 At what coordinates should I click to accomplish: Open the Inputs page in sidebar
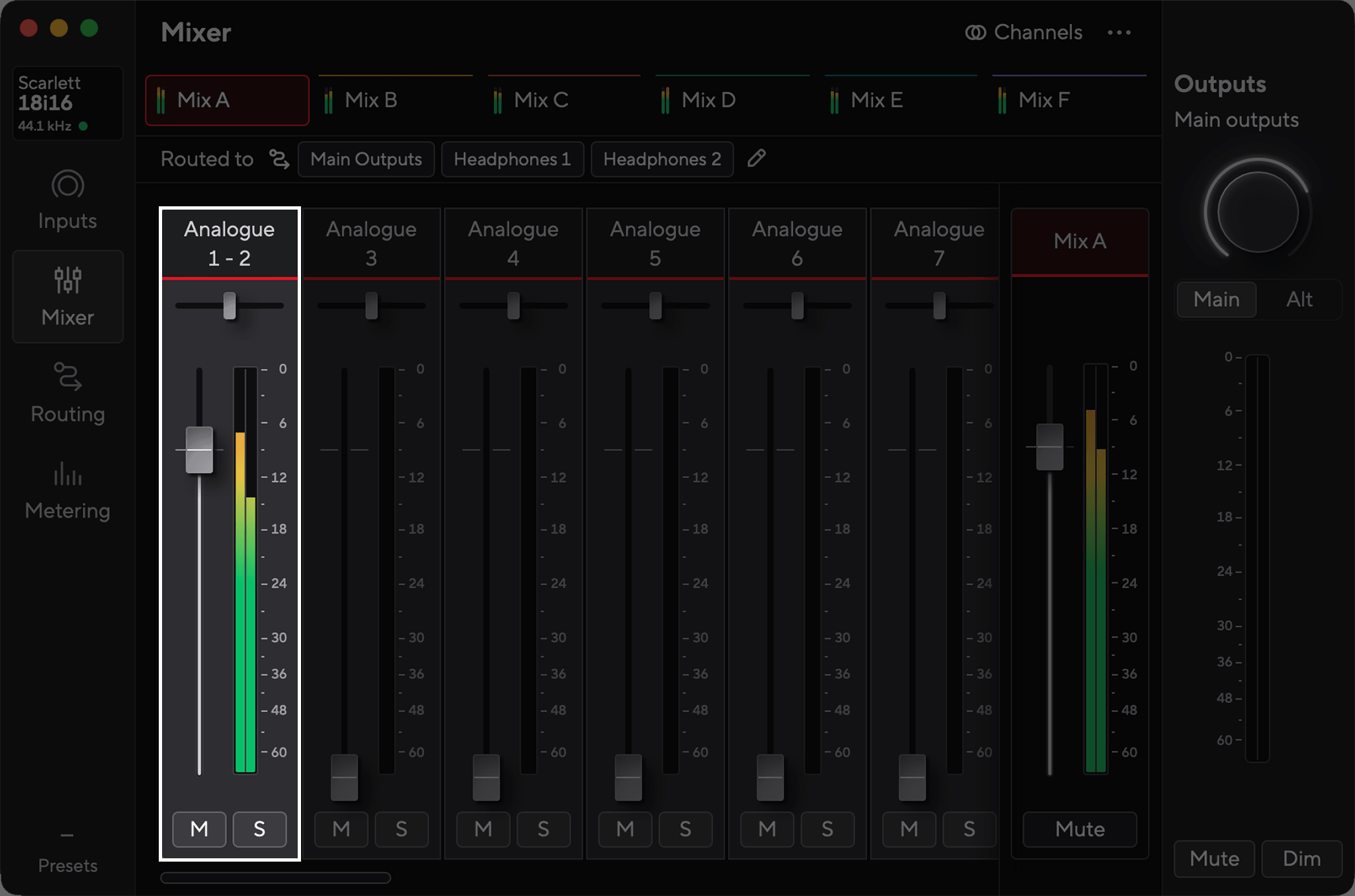67,200
